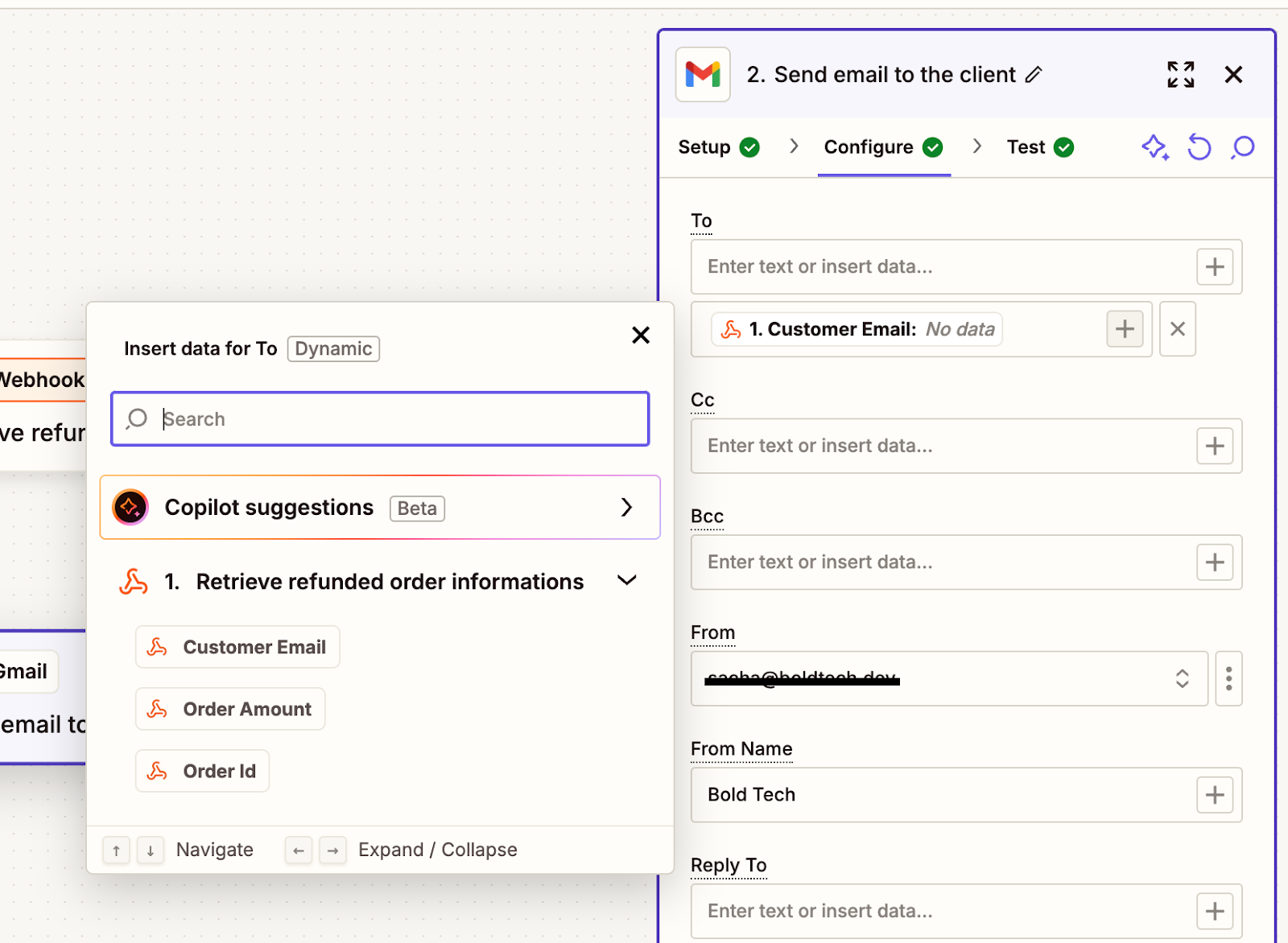This screenshot has width=1288, height=943.
Task: Open the Configure tab
Action: coord(883,147)
